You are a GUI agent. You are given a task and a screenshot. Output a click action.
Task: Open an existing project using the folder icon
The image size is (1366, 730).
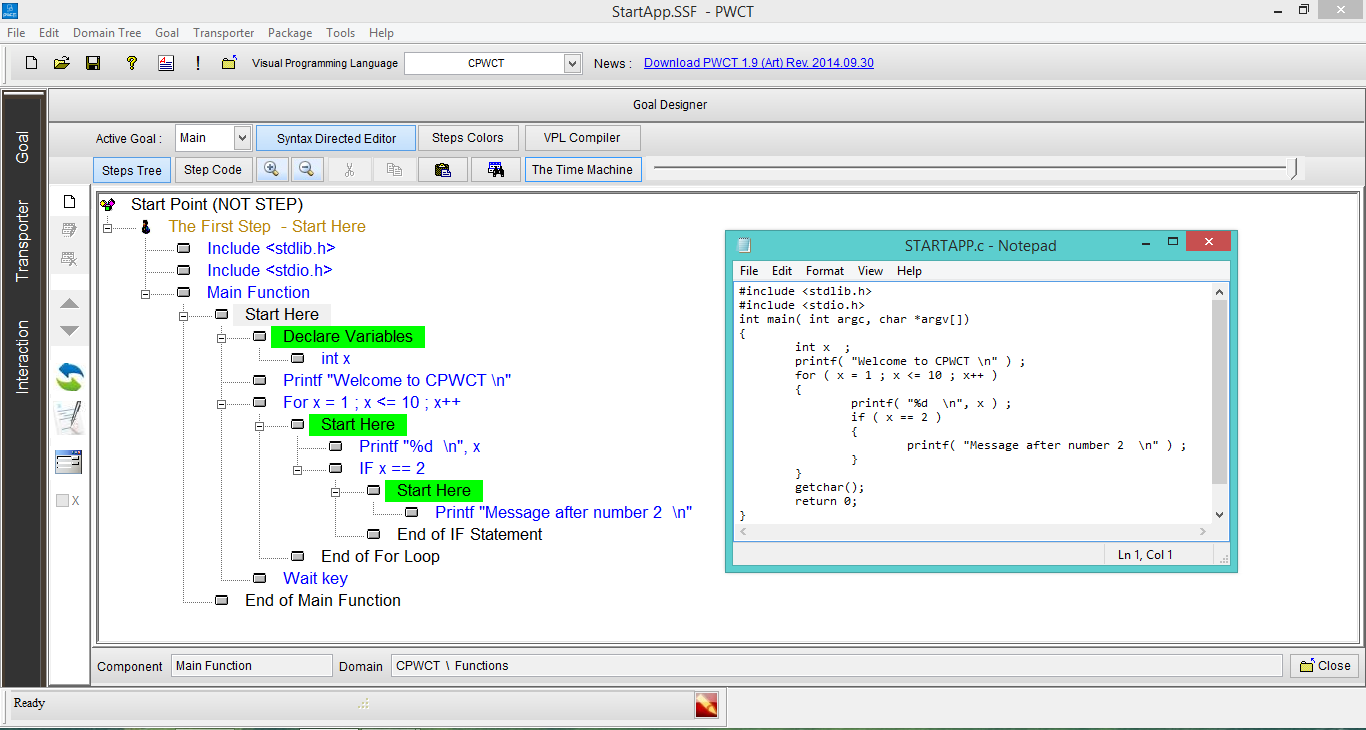point(61,62)
